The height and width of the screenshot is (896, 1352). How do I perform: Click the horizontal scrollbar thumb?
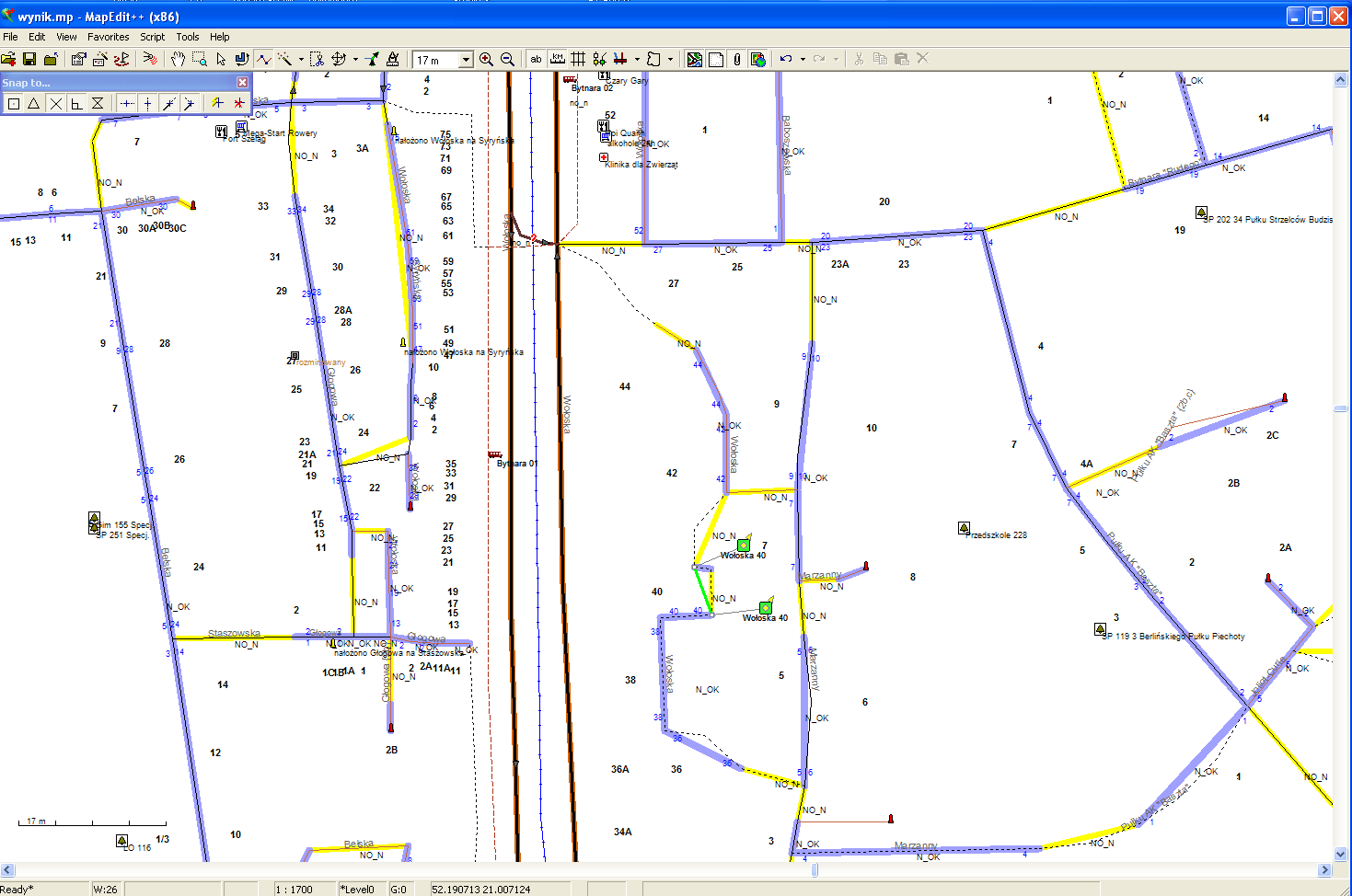pos(815,869)
